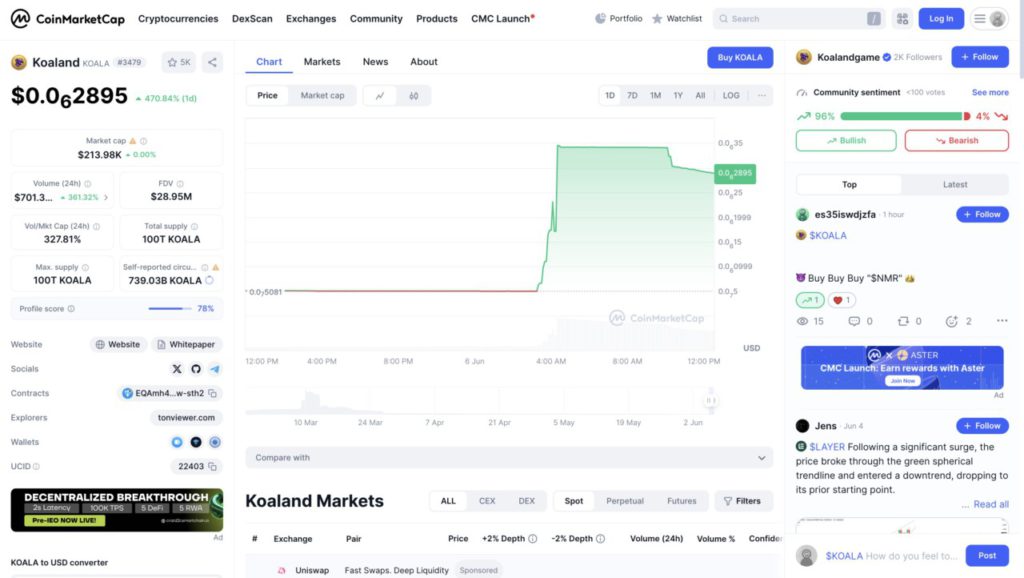
Task: Open the Portfolio pie icon link
Action: 618,18
